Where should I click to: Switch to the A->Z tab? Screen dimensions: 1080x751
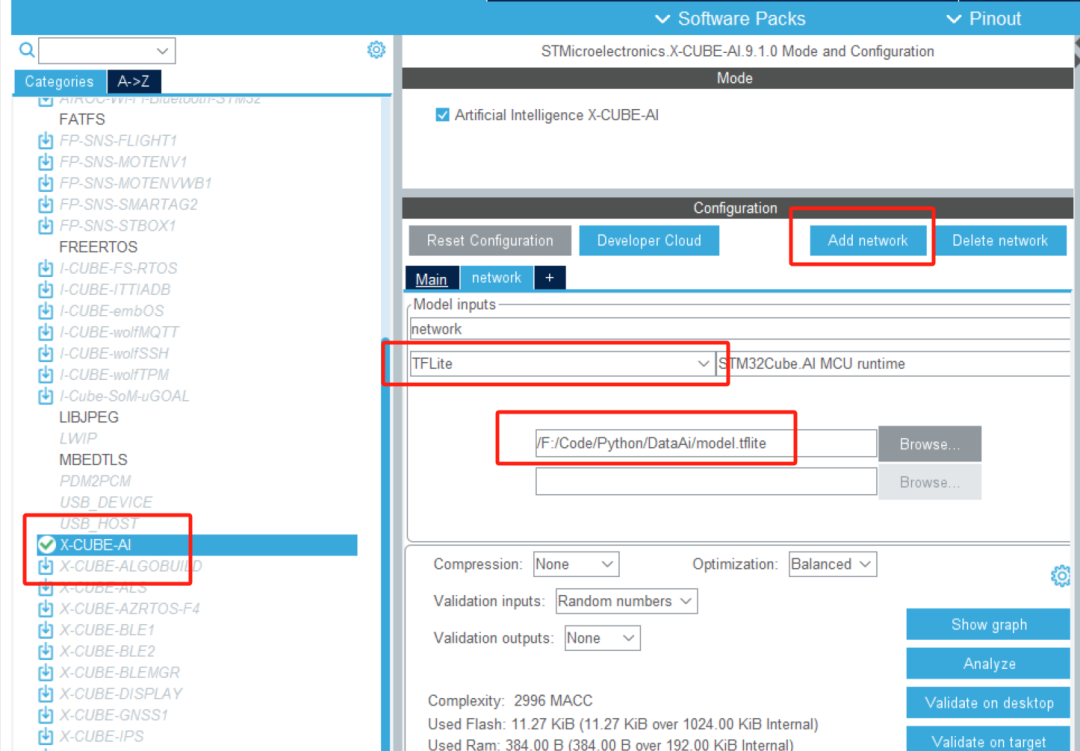134,82
